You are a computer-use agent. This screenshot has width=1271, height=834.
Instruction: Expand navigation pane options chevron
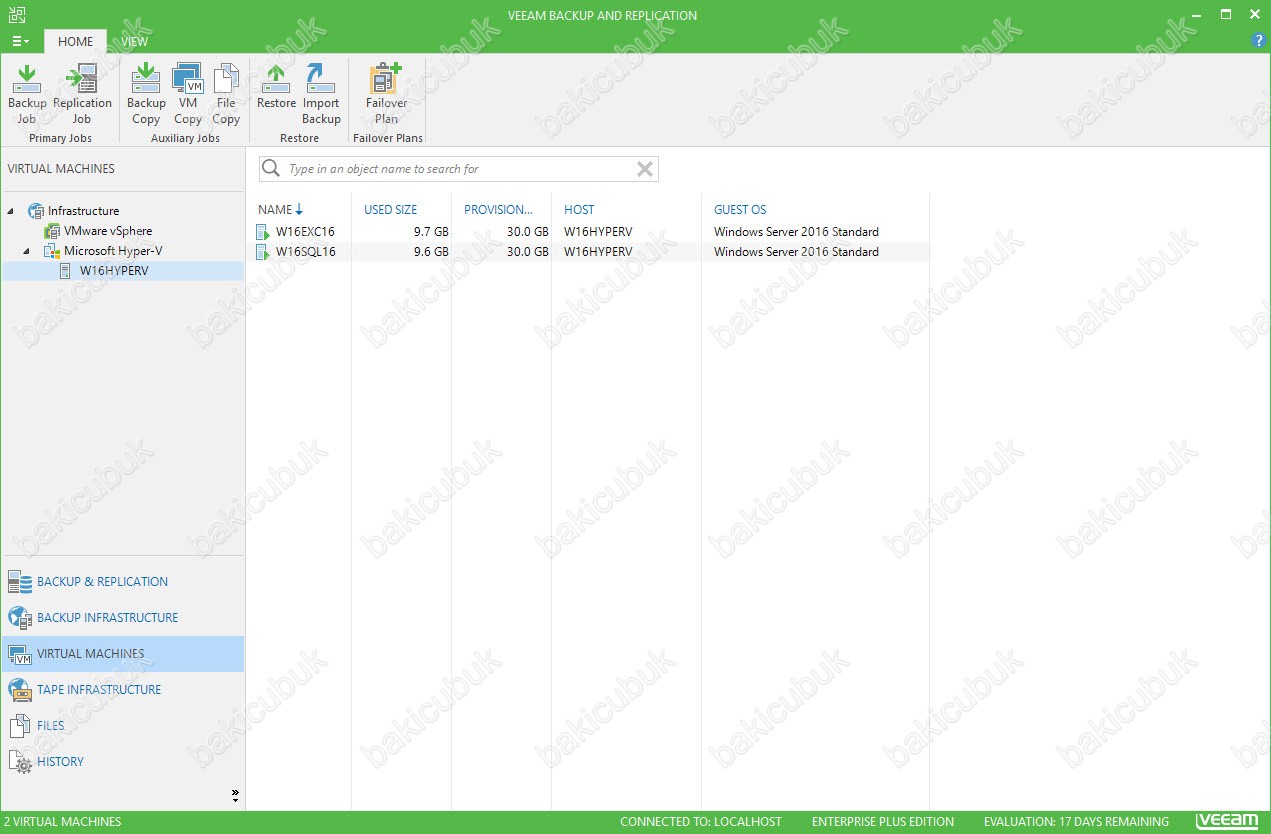(x=235, y=796)
